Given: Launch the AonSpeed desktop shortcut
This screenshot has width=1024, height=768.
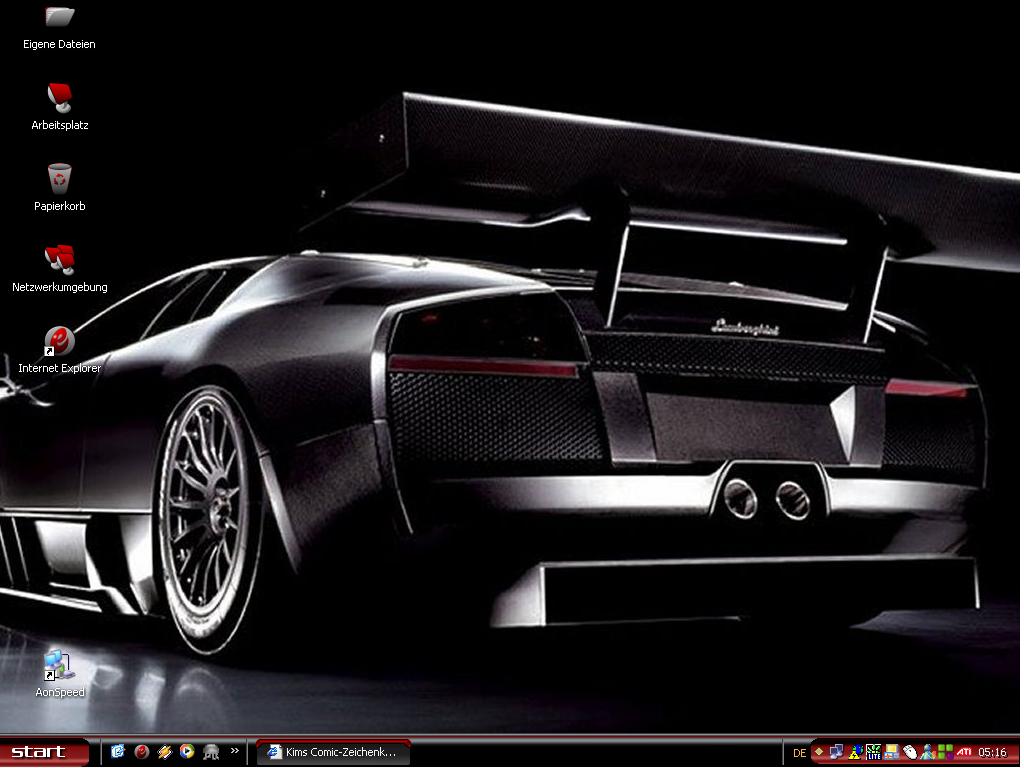Looking at the screenshot, I should (58, 665).
